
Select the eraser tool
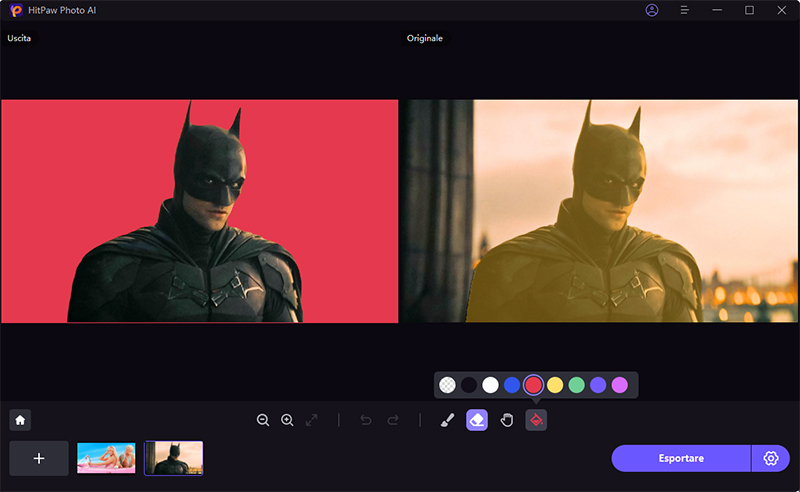pos(477,420)
